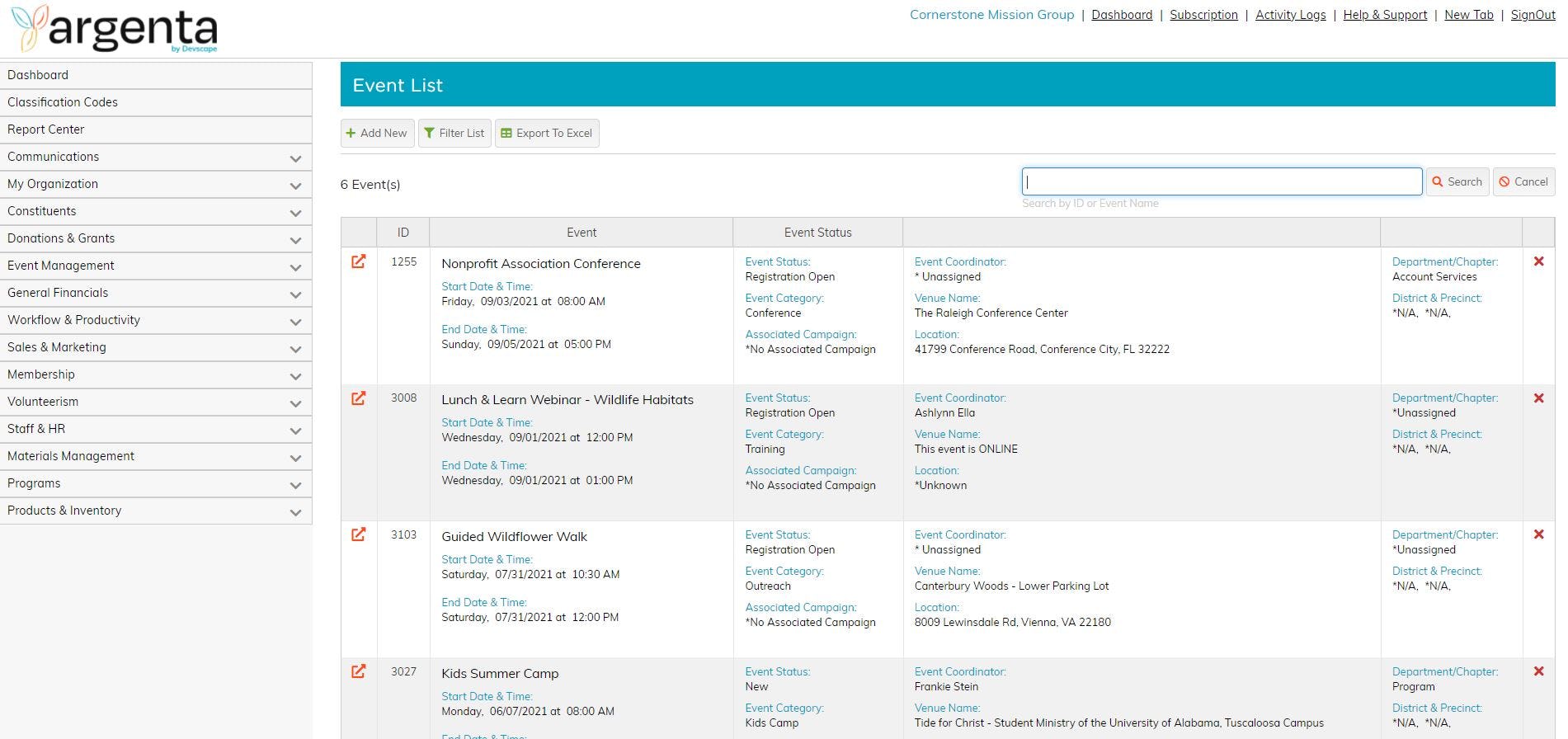Open the Activity Logs link
The image size is (1568, 739).
pyautogui.click(x=1291, y=15)
